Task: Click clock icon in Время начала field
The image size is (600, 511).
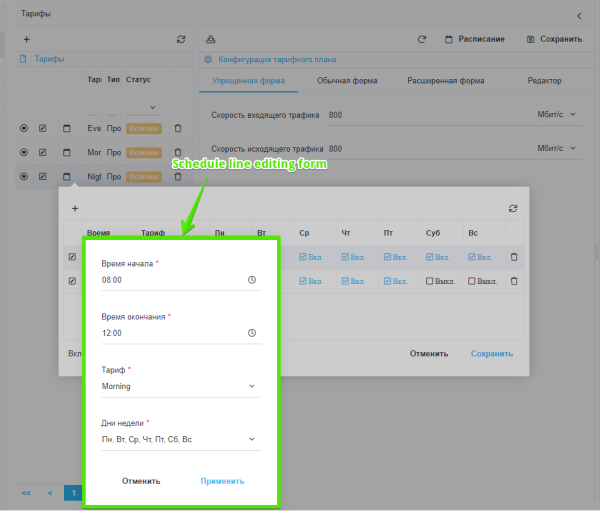Action: coord(252,280)
